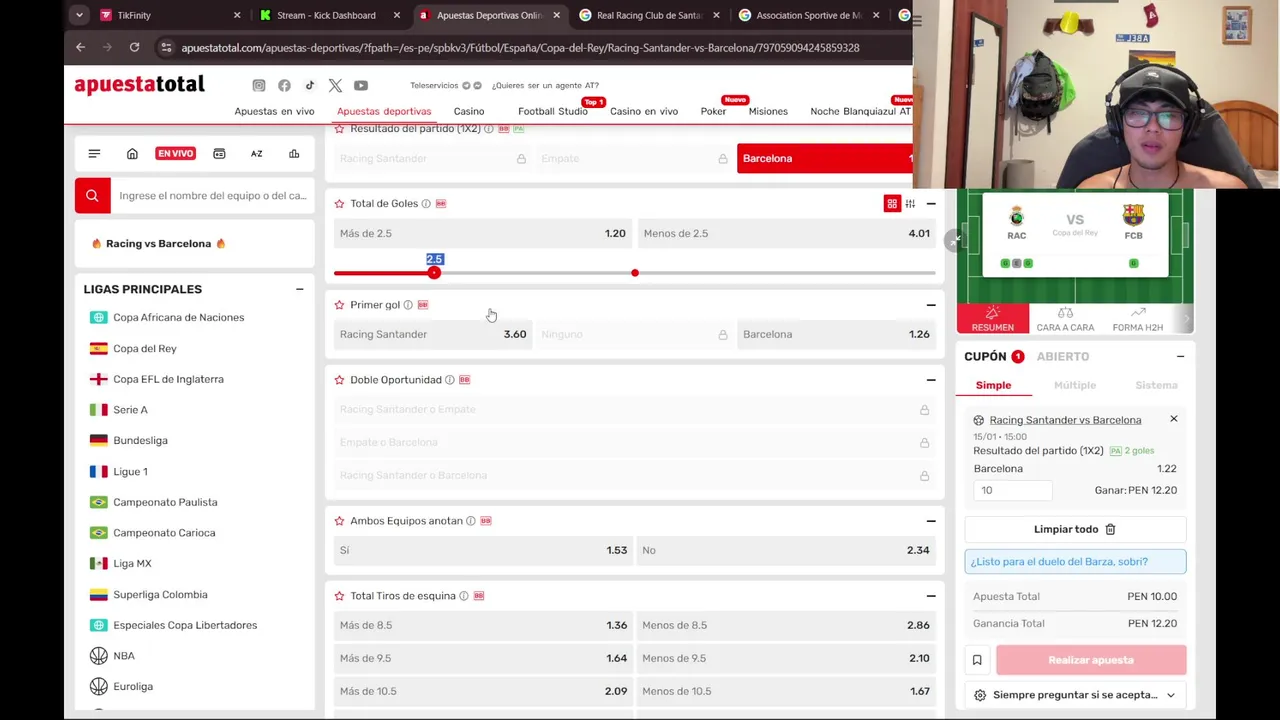Image resolution: width=1280 pixels, height=720 pixels.
Task: Open the Instagram social icon
Action: 259,85
